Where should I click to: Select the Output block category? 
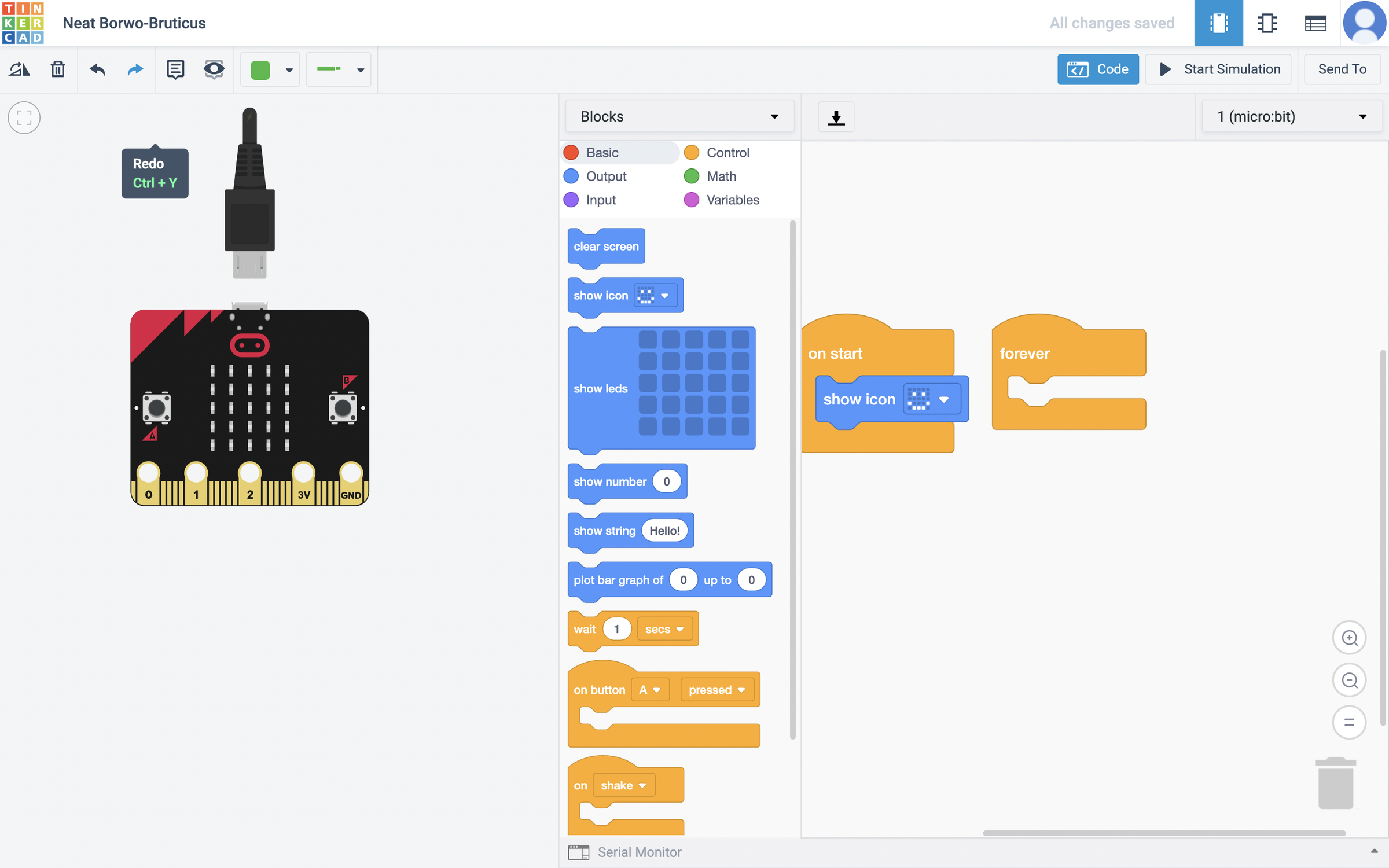coord(605,176)
